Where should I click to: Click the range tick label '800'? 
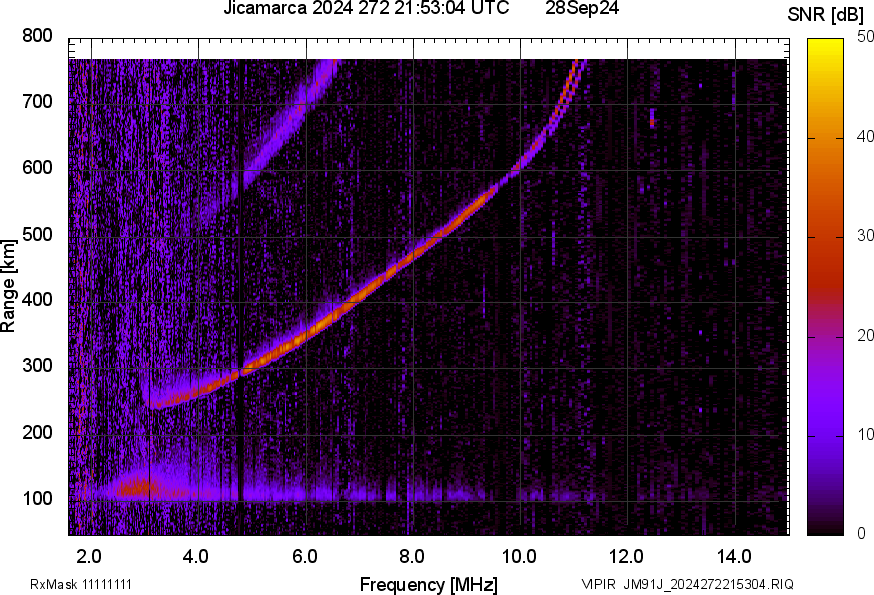pos(37,36)
